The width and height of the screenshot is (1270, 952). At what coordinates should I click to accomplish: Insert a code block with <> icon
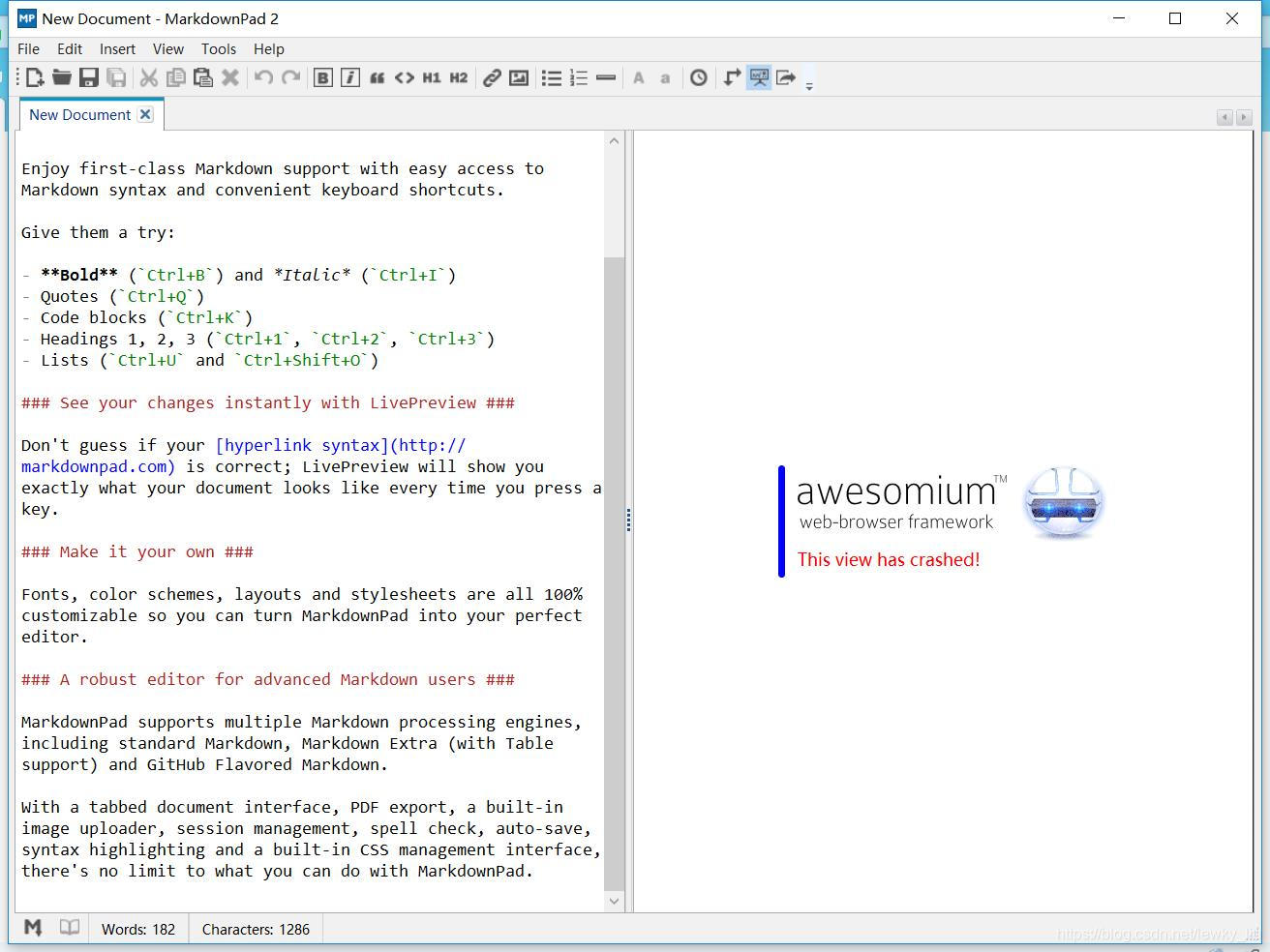[405, 78]
